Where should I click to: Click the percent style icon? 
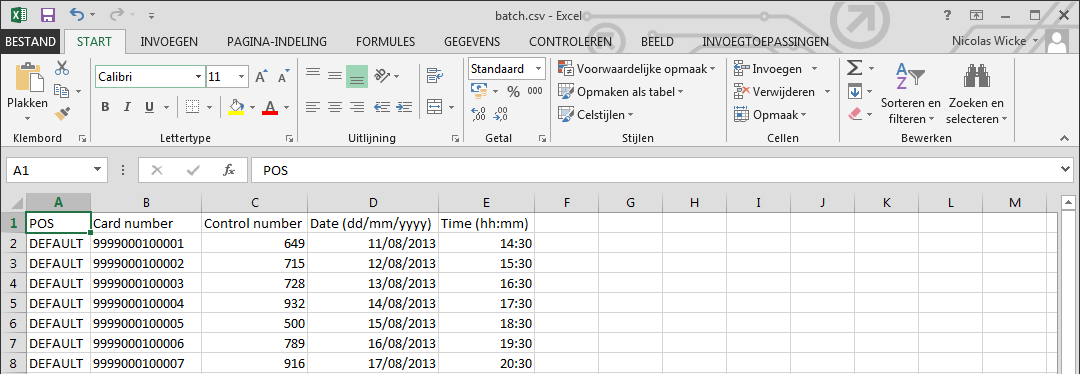click(513, 91)
